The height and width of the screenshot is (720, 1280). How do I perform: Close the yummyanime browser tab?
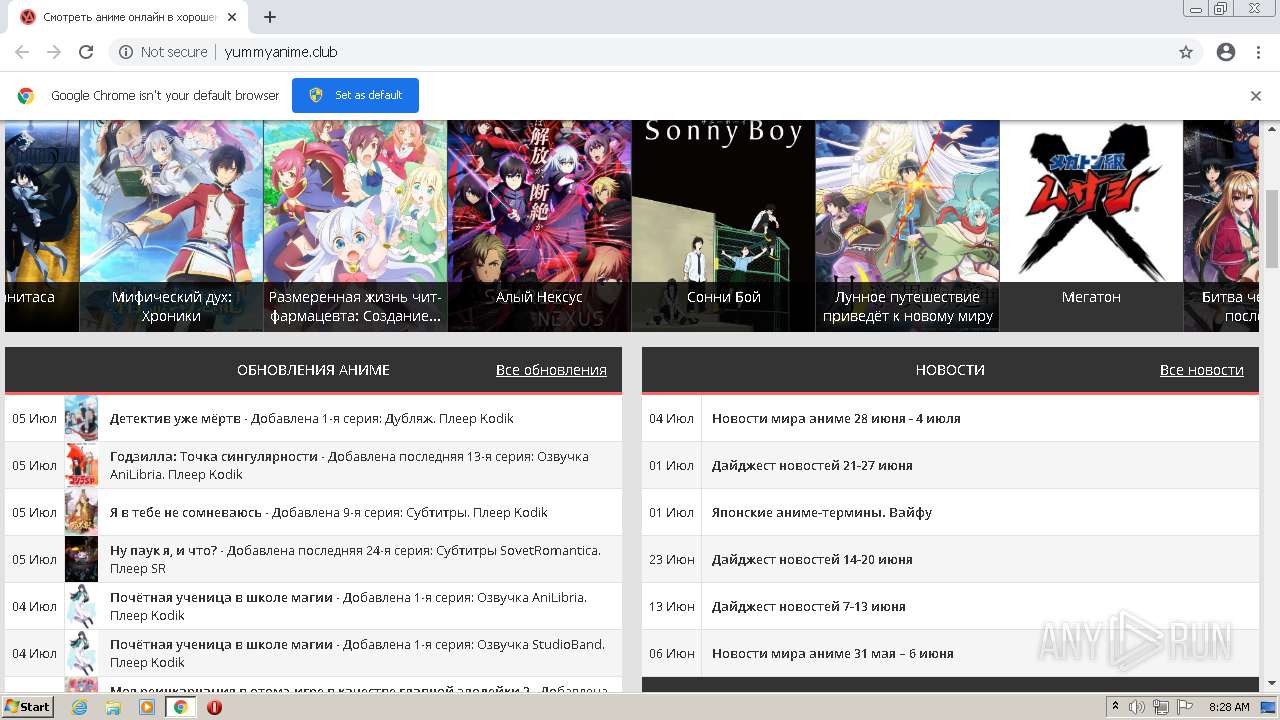[x=233, y=17]
